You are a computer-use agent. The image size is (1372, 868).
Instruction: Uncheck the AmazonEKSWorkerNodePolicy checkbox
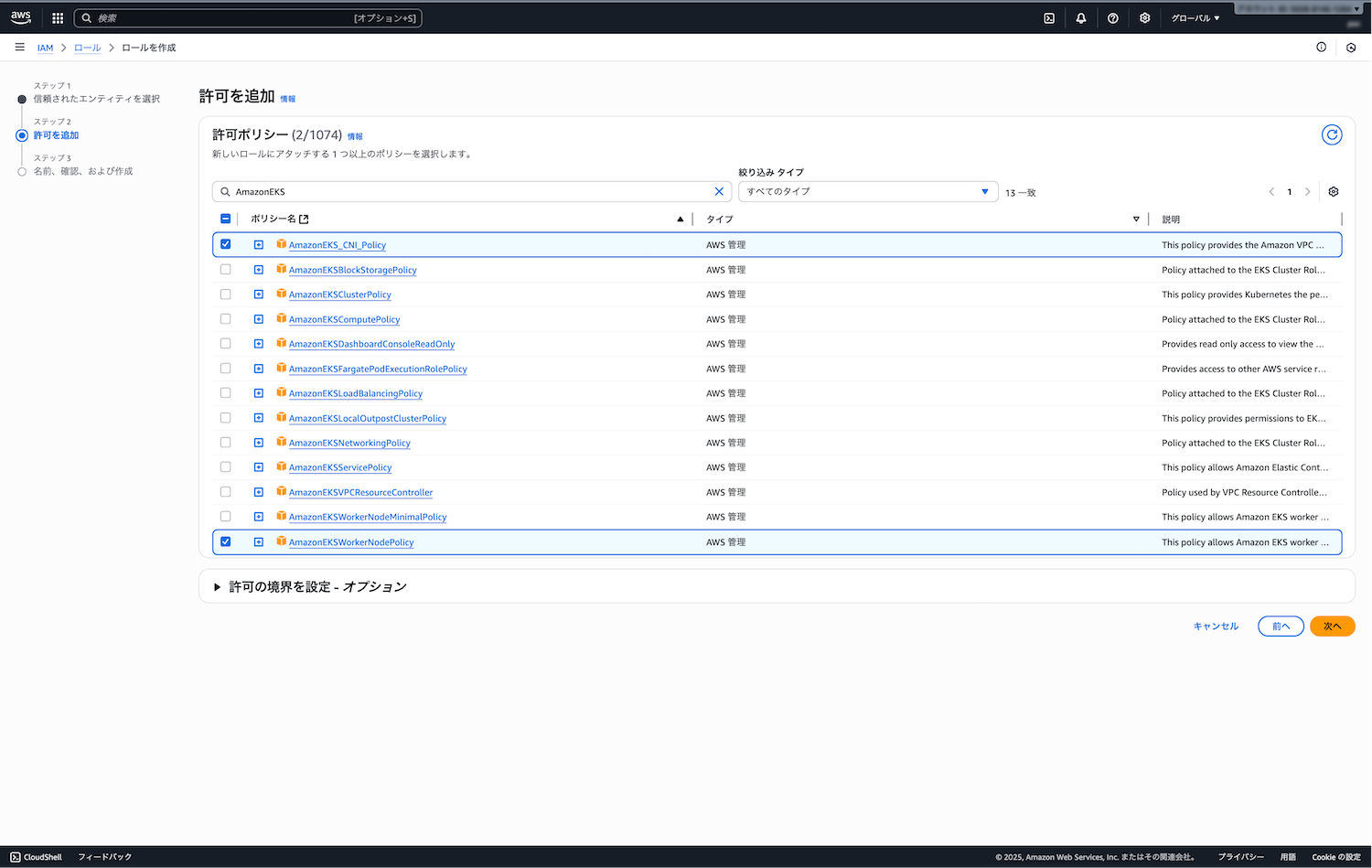[x=226, y=542]
